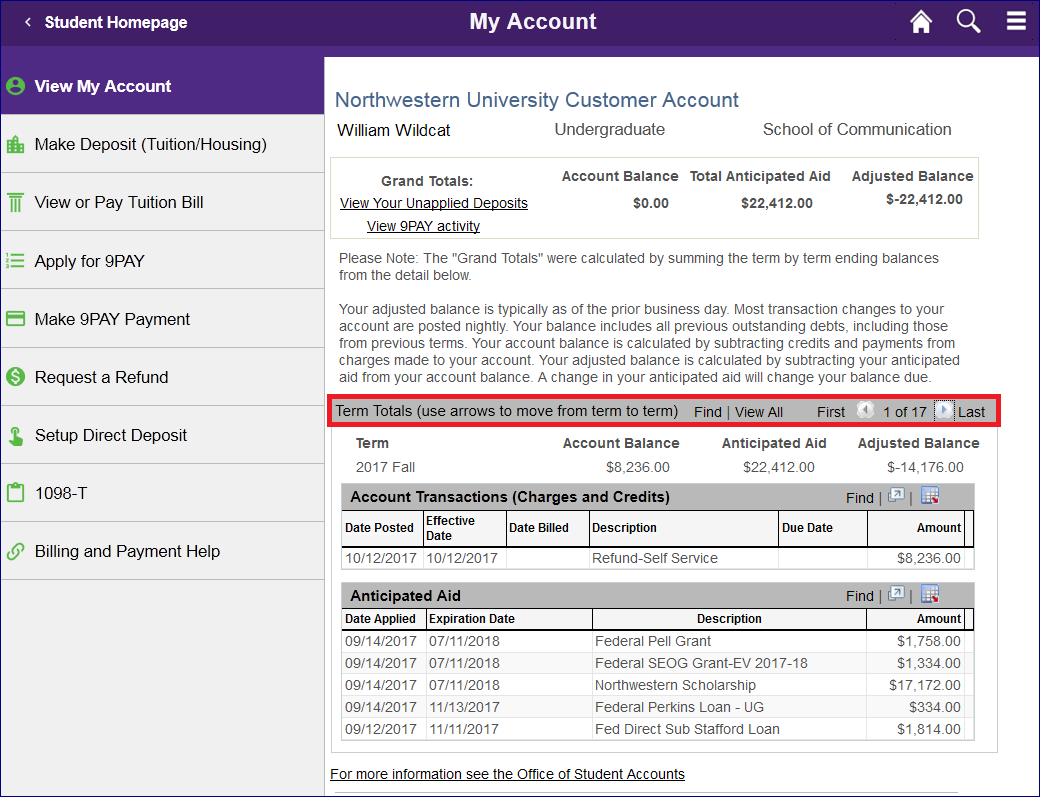
Task: Click the $334.00 Perkins Loan amount
Action: click(x=935, y=707)
